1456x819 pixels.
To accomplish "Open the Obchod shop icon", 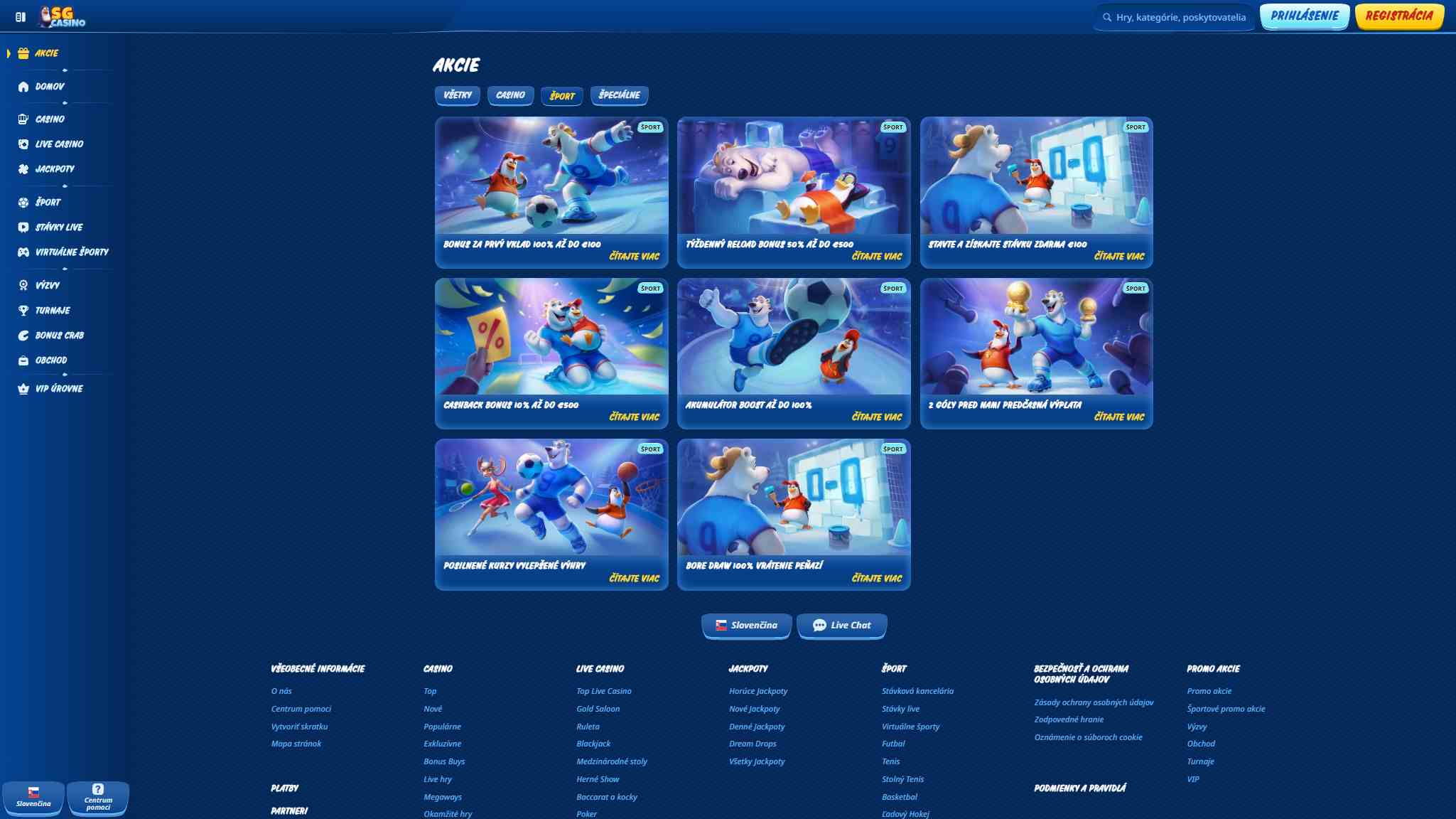I will pos(23,360).
